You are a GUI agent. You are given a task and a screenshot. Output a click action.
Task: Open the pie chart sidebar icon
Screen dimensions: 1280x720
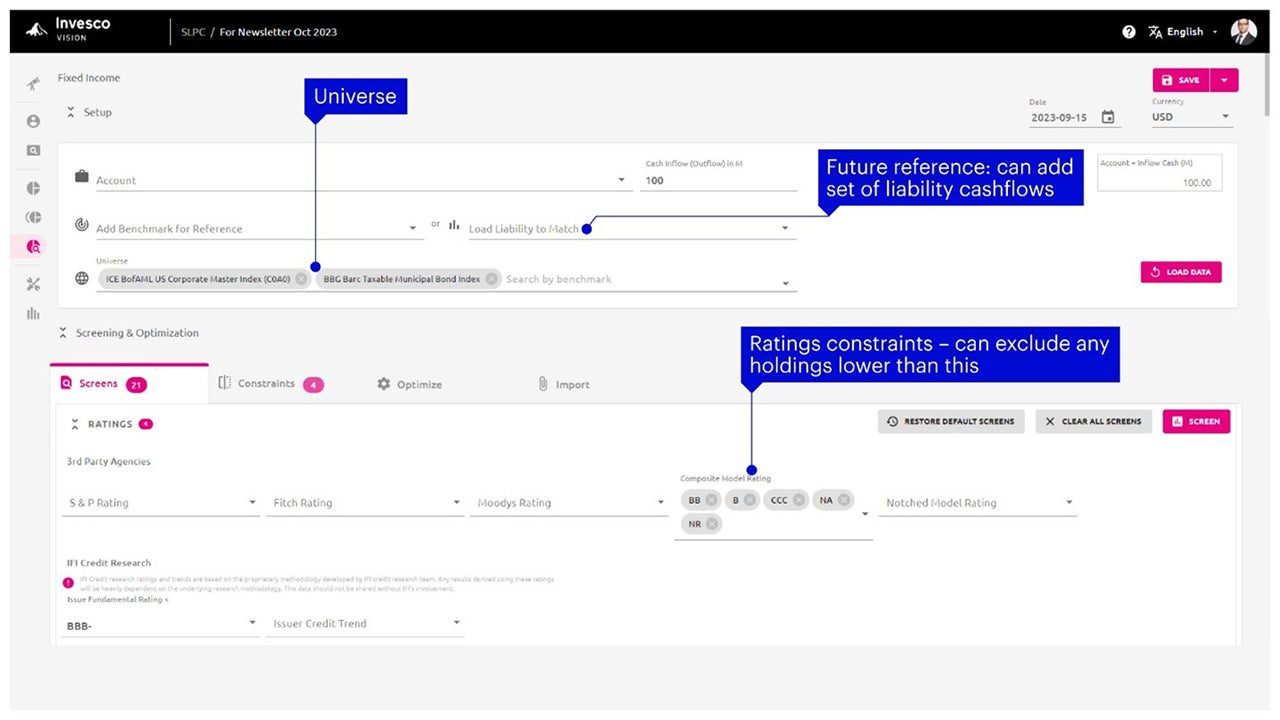33,188
